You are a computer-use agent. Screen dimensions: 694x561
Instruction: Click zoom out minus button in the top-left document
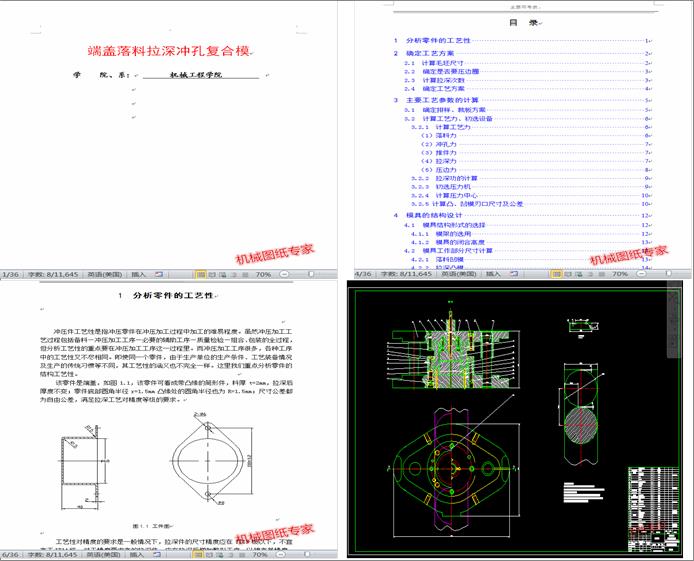pos(284,274)
